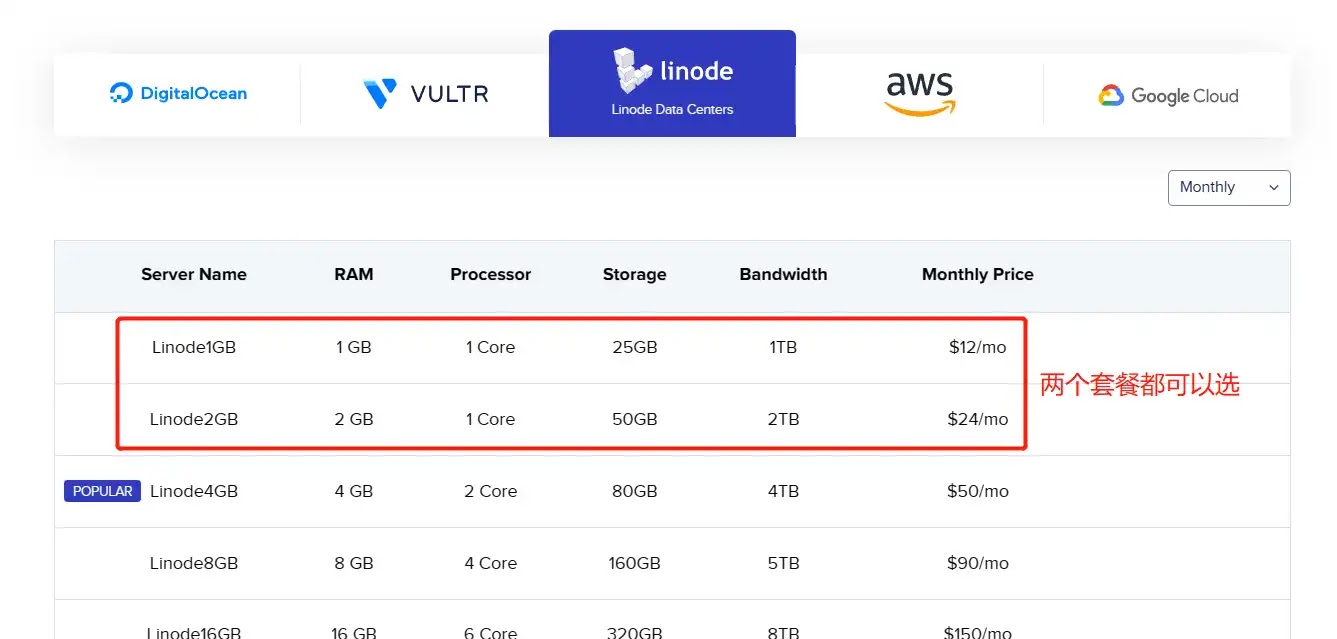
Task: Select the Linode2GB server row
Action: pyautogui.click(x=672, y=420)
